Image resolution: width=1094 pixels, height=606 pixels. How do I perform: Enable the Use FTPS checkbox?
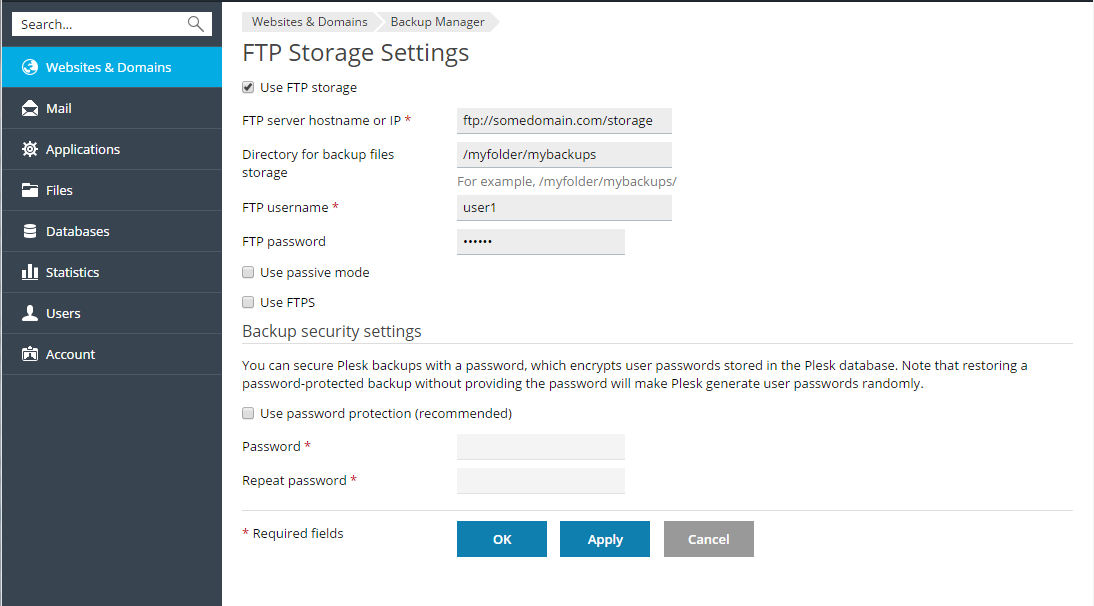coord(248,302)
